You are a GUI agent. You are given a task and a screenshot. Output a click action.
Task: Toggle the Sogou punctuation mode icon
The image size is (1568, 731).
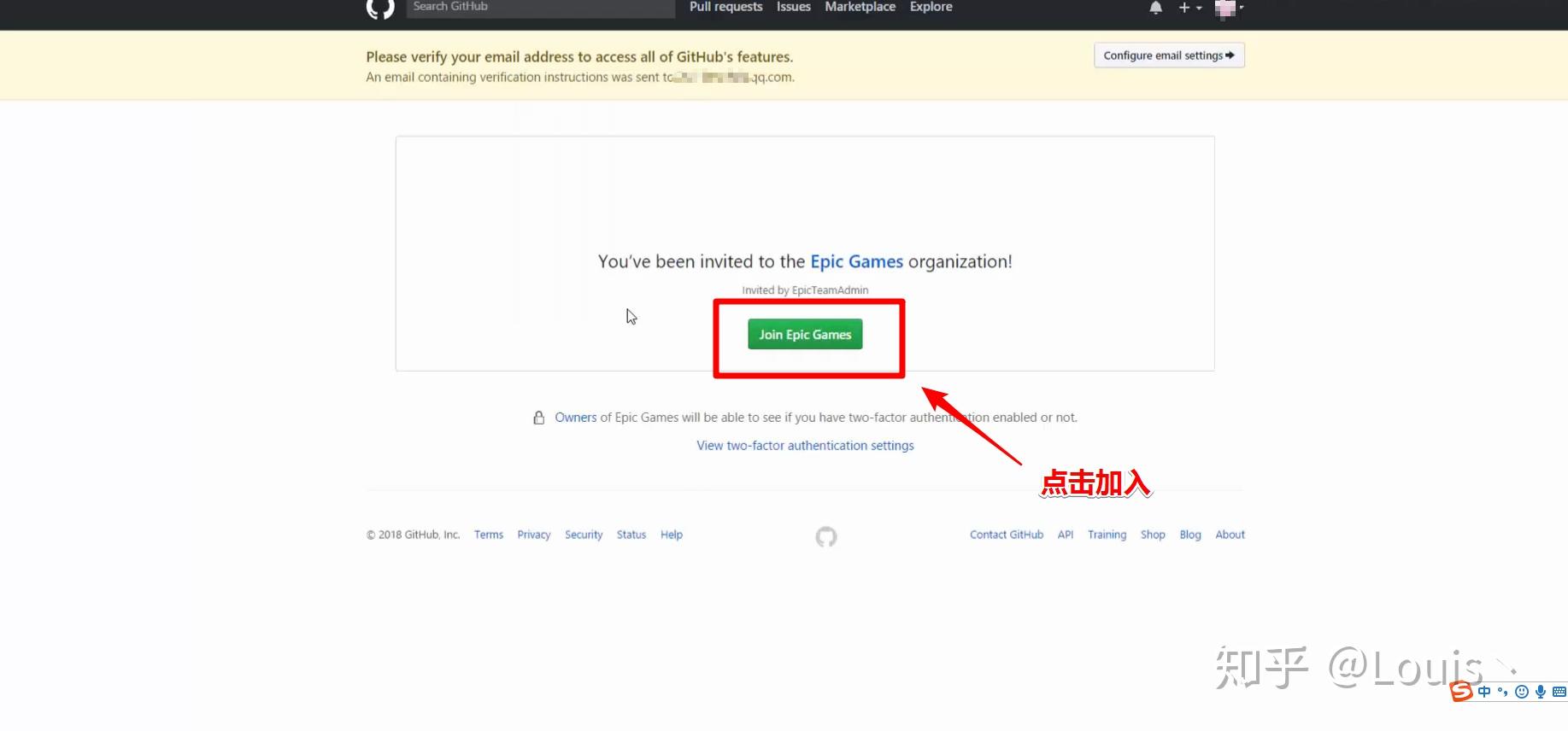click(x=1503, y=692)
